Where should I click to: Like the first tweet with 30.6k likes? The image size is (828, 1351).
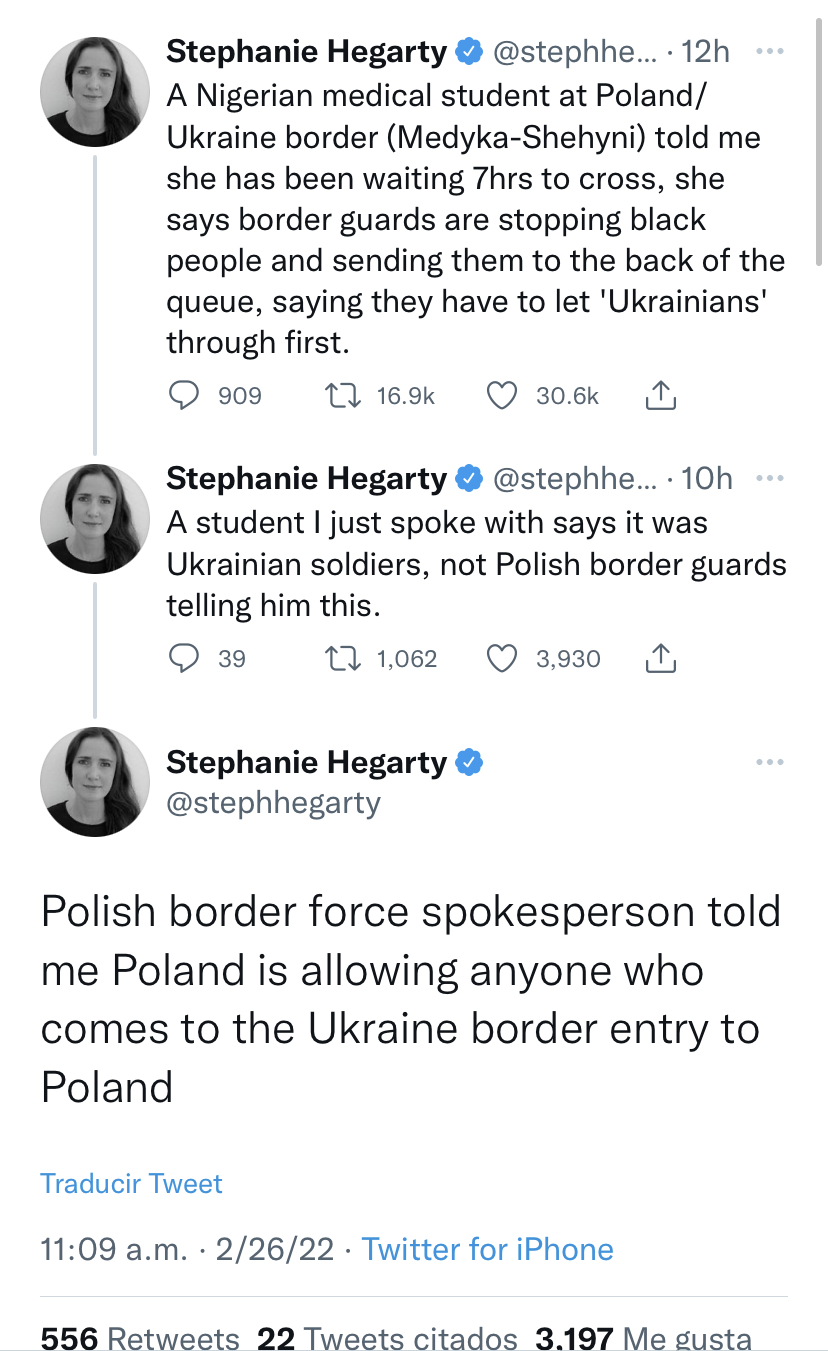click(x=501, y=396)
